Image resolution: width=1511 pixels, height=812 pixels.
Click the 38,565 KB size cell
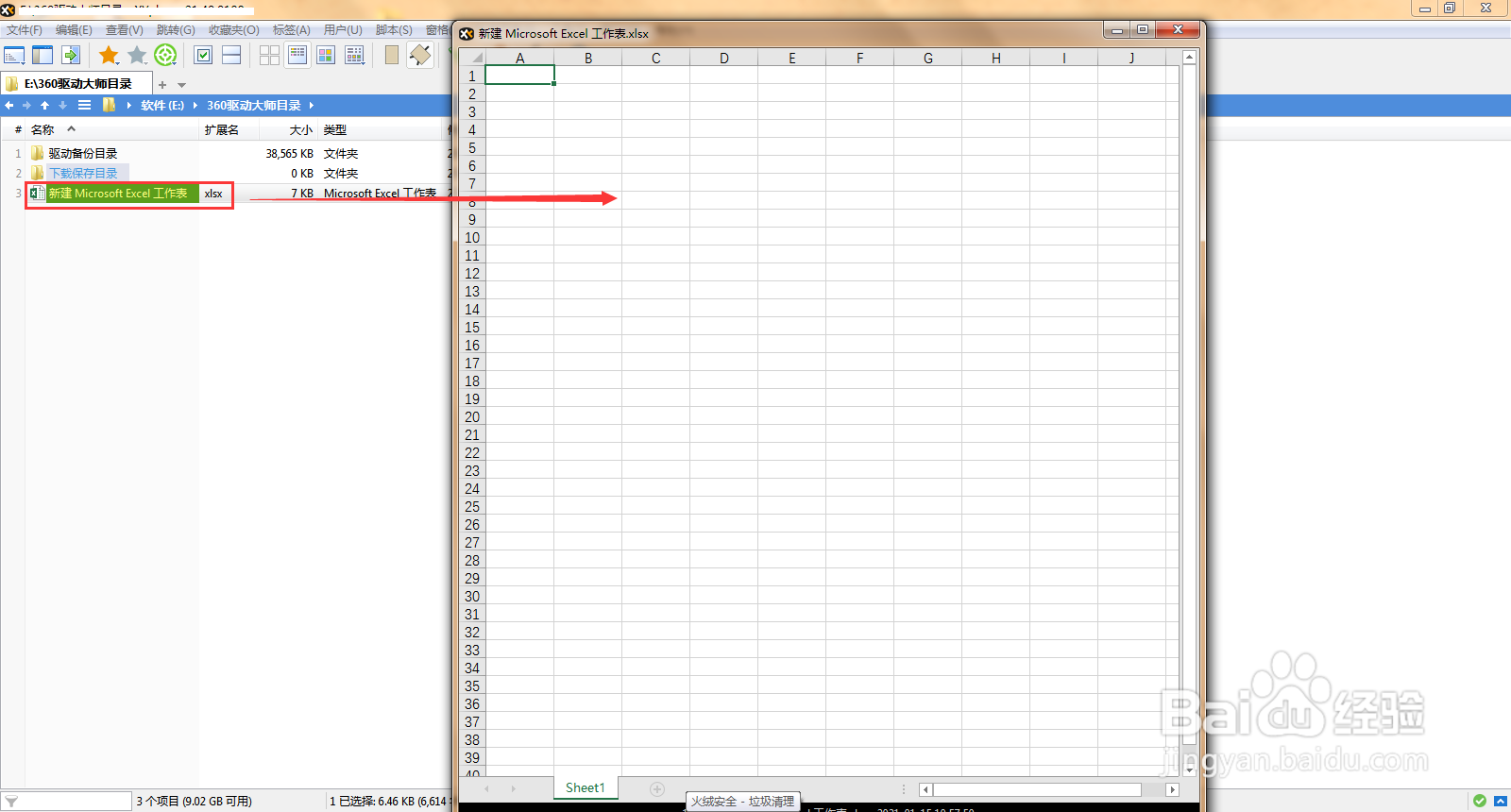289,153
